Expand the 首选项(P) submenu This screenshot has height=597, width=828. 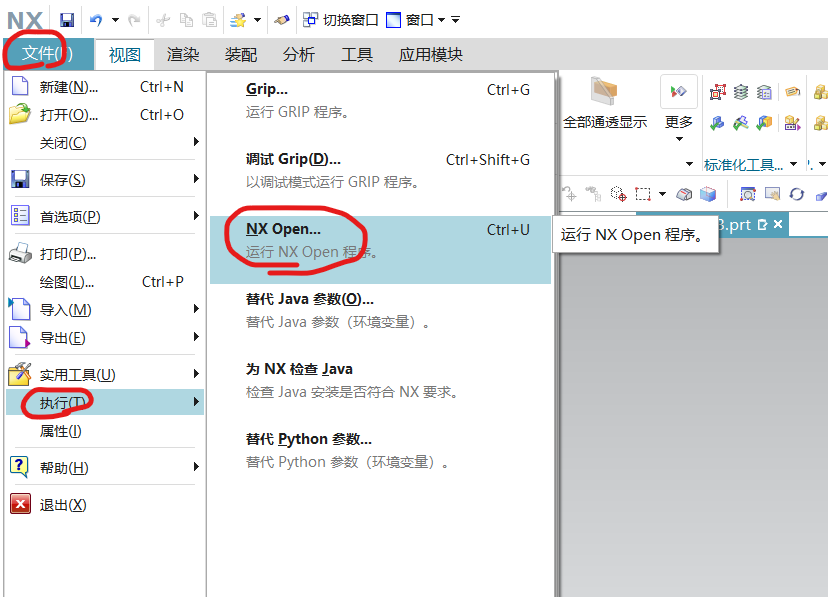click(105, 216)
